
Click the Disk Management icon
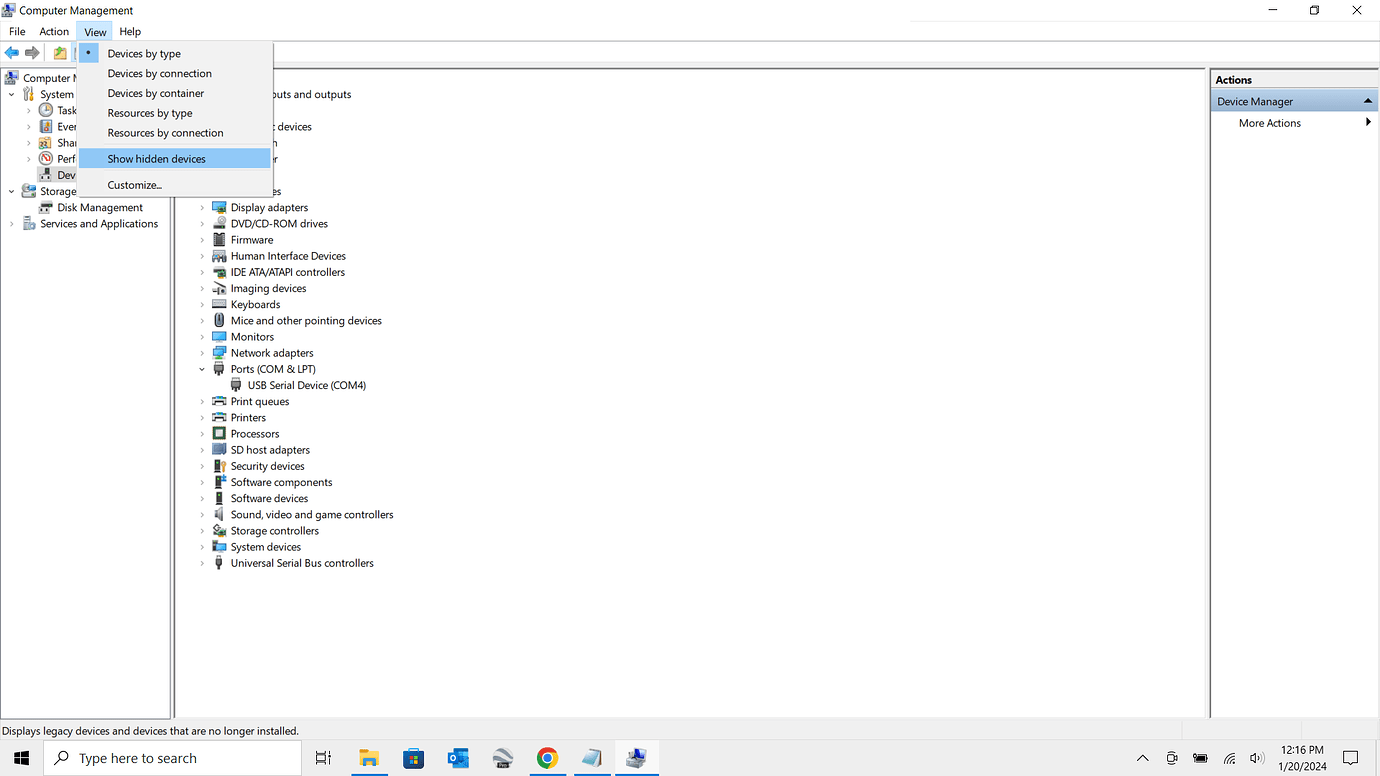tap(46, 208)
